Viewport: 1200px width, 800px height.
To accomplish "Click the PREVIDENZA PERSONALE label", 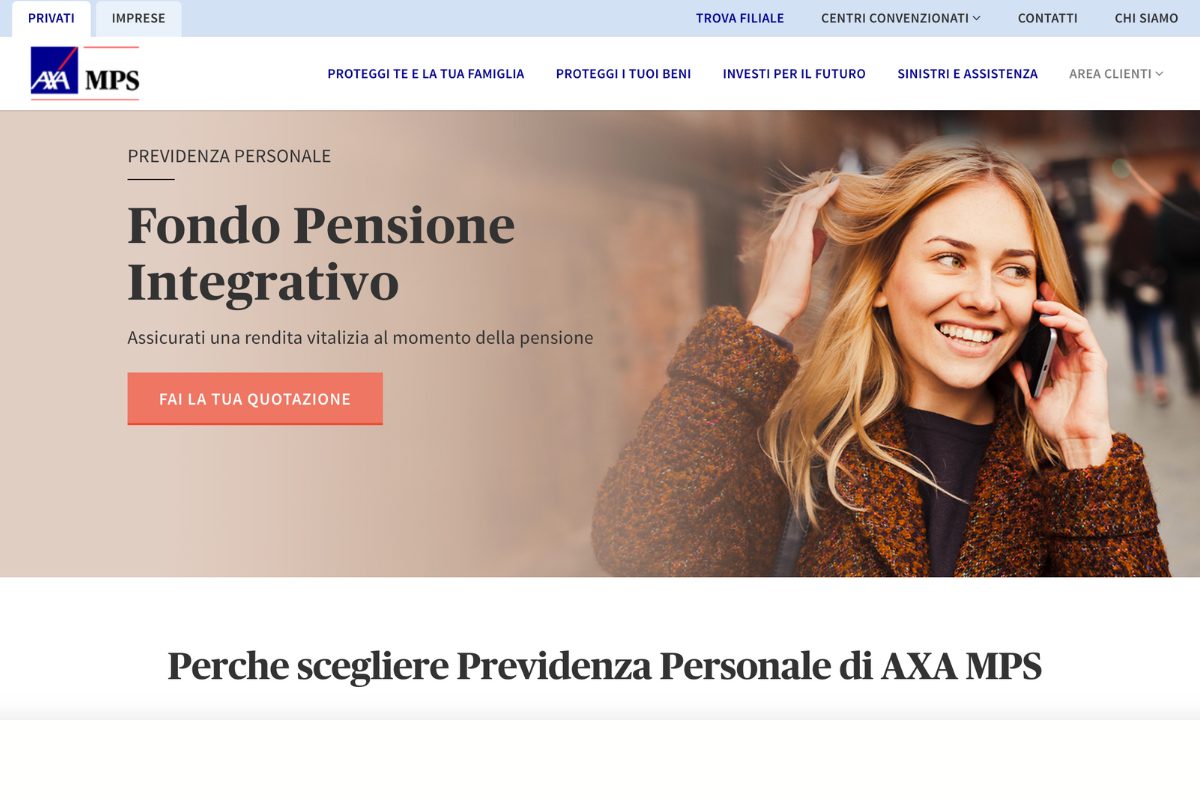I will [x=229, y=156].
